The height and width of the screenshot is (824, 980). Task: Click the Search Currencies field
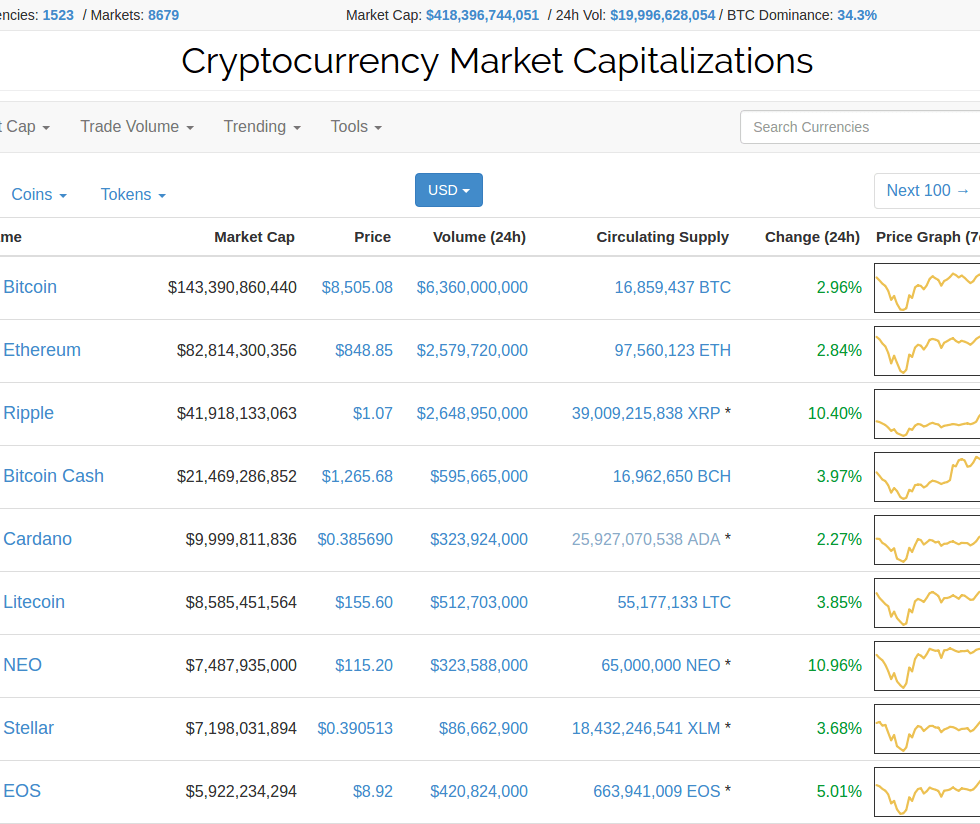(x=860, y=127)
